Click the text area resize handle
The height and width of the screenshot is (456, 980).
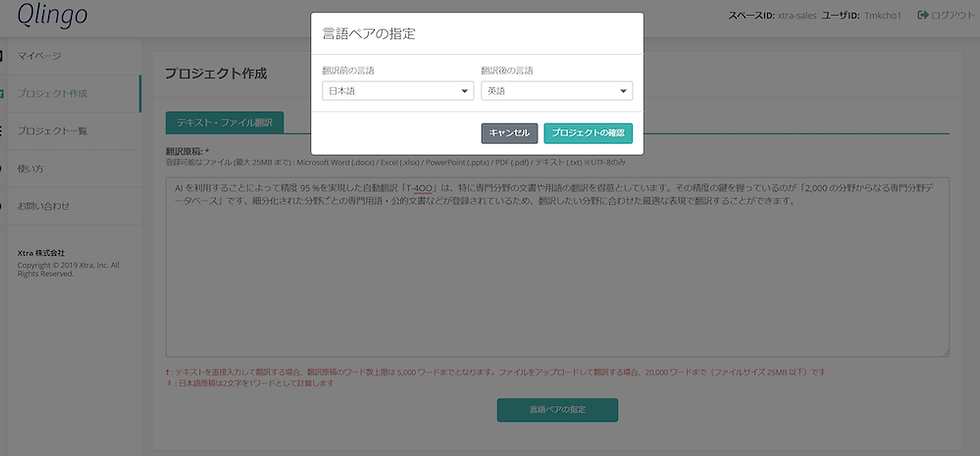point(946,353)
